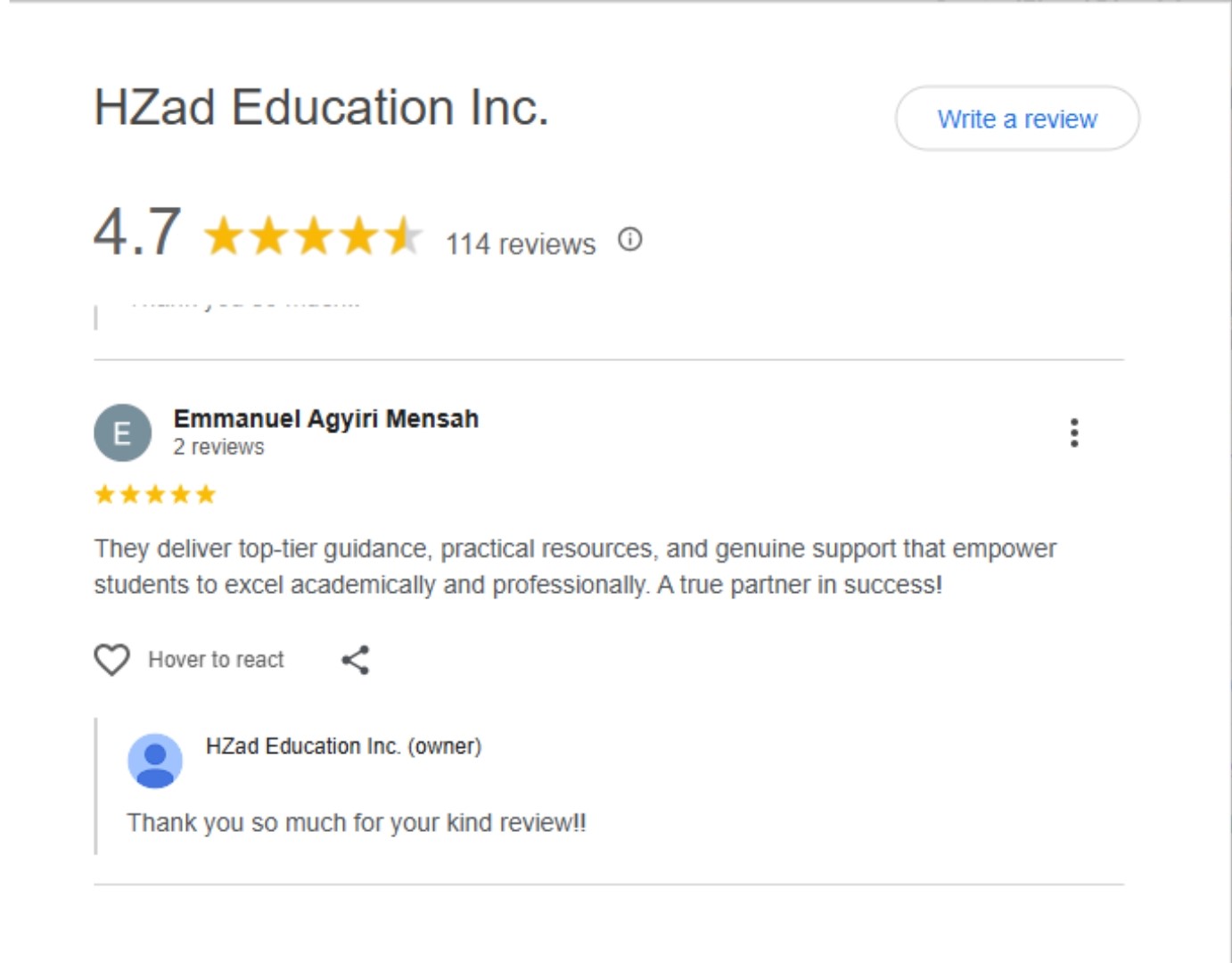Click the owner's thank-you reply text
The image size is (1232, 963).
click(x=357, y=822)
